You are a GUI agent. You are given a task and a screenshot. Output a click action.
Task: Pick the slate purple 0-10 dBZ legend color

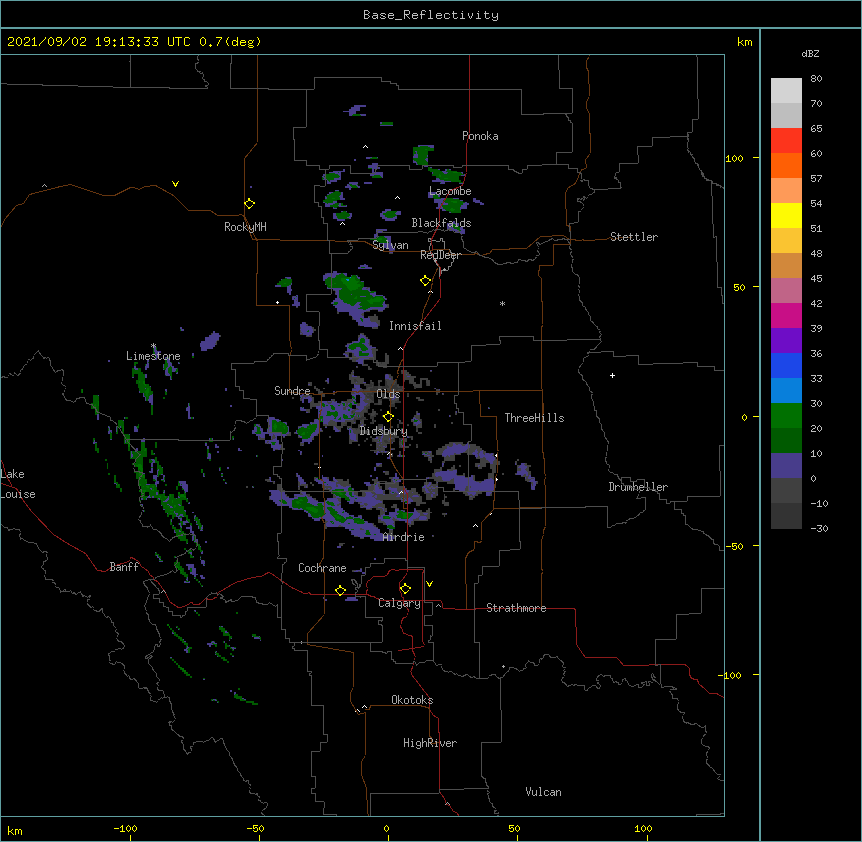click(x=786, y=466)
